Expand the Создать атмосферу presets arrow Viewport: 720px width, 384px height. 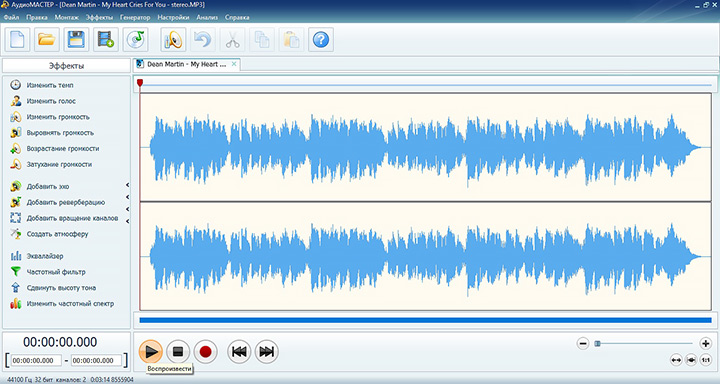point(127,221)
